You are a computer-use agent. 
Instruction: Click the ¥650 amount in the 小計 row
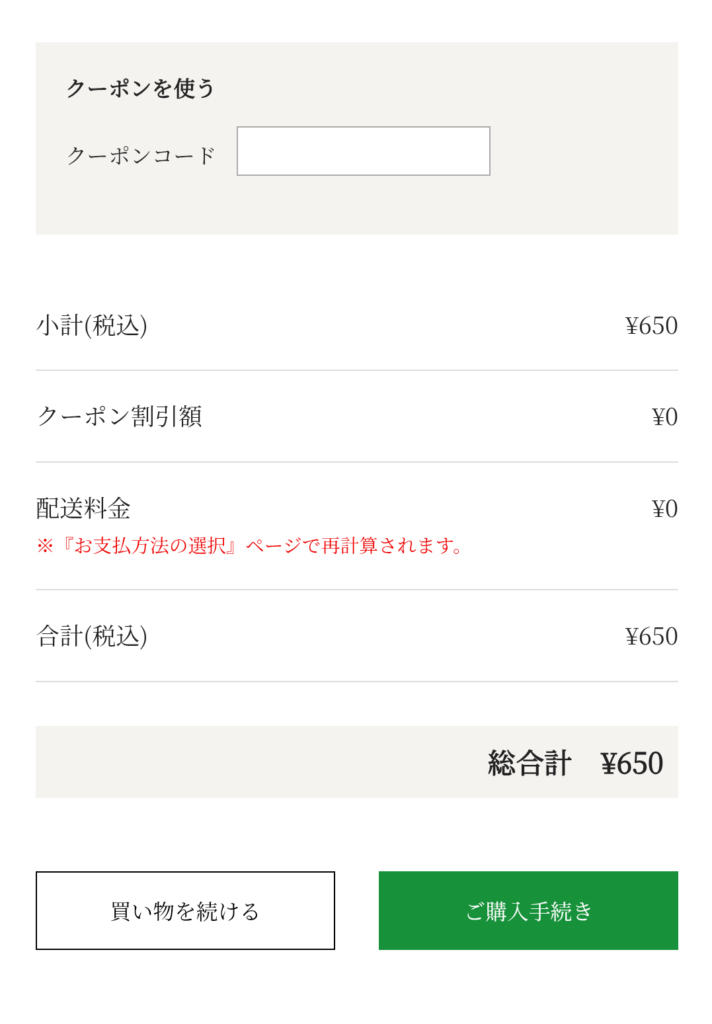pos(651,326)
